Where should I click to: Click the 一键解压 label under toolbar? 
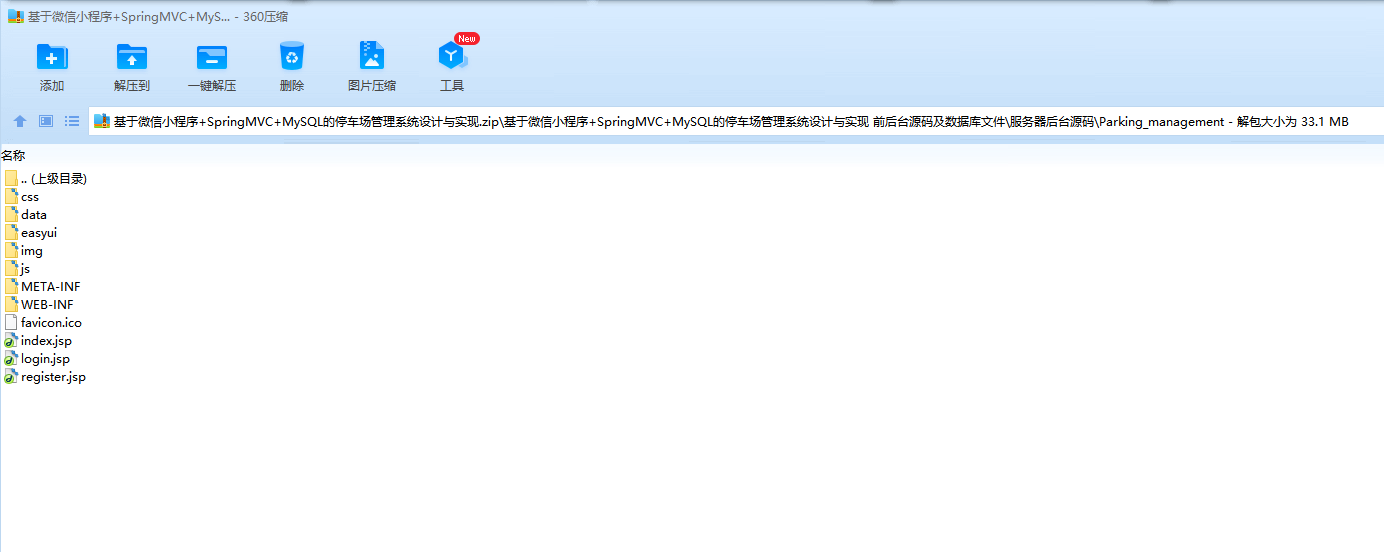coord(212,86)
